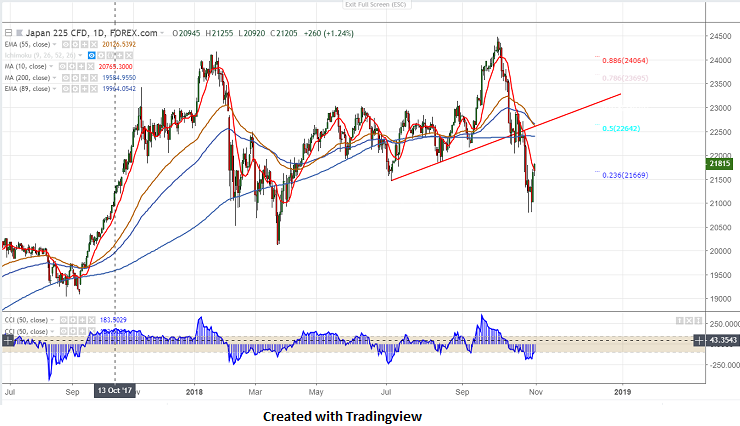
Task: Close the CCI pane
Action: (689, 321)
